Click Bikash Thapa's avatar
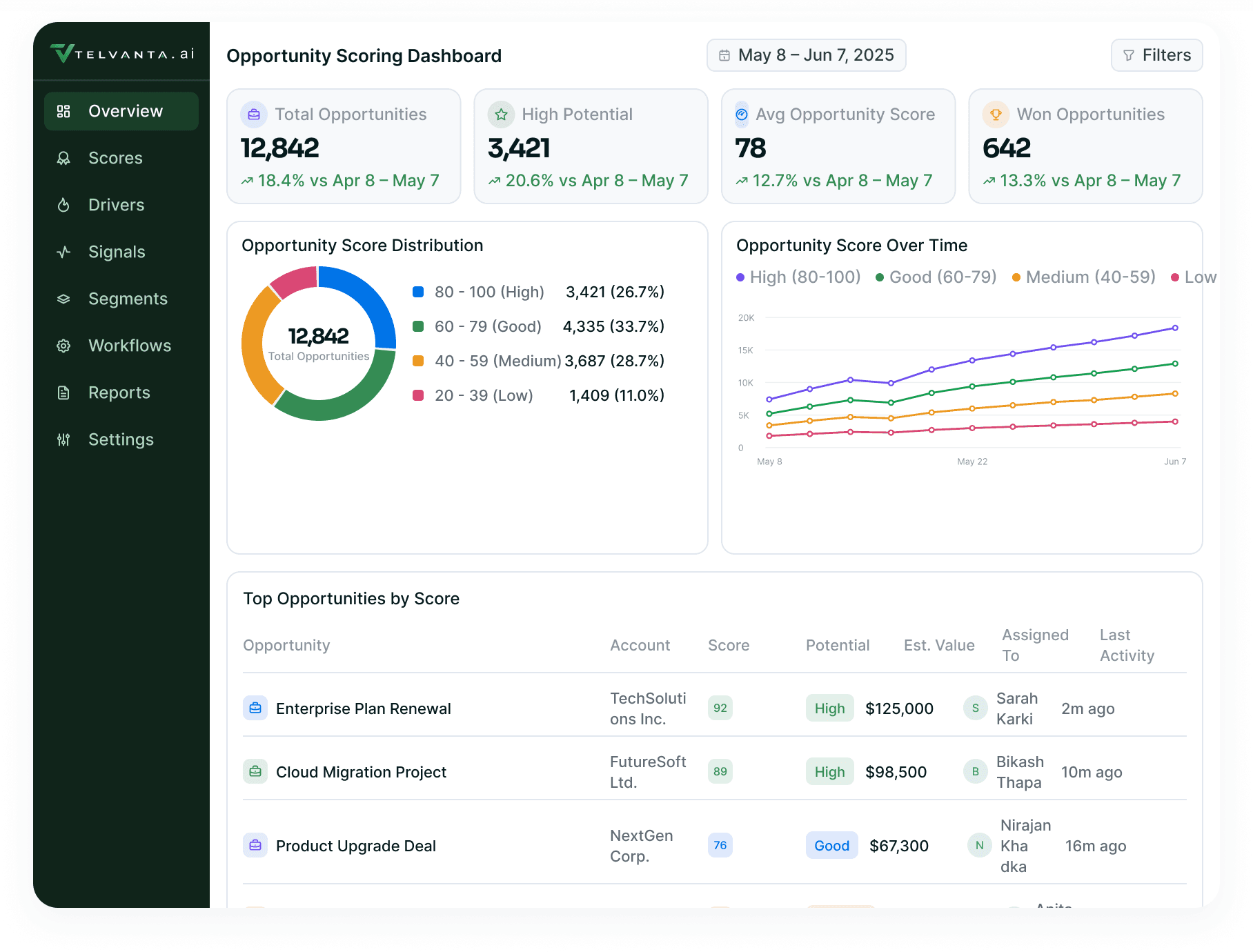The width and height of the screenshot is (1253, 952). click(976, 772)
